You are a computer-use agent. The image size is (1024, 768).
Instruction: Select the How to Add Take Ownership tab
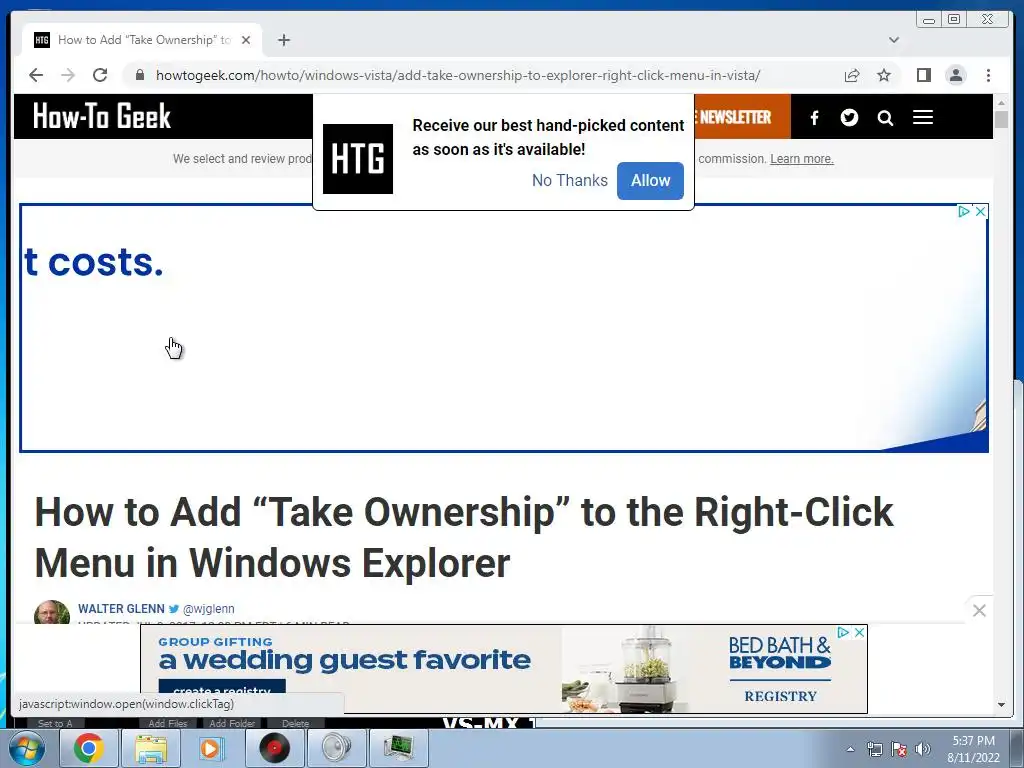[142, 40]
